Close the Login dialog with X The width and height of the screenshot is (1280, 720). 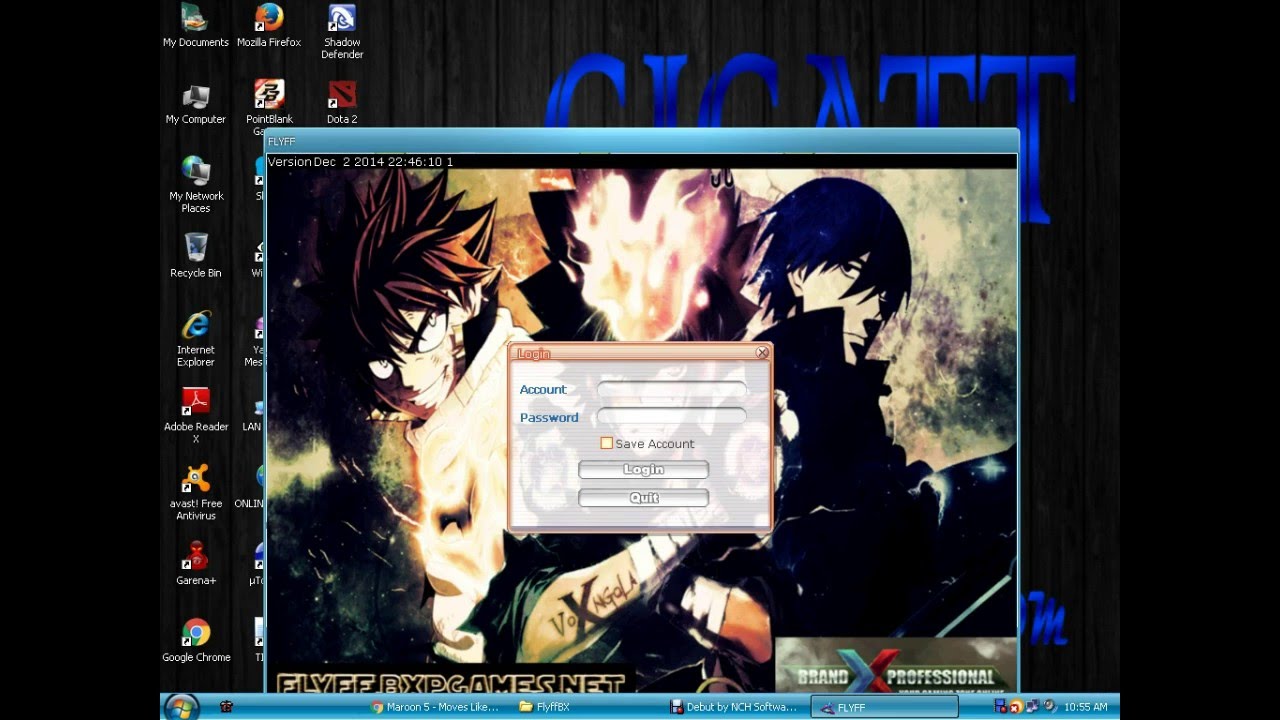(x=762, y=353)
